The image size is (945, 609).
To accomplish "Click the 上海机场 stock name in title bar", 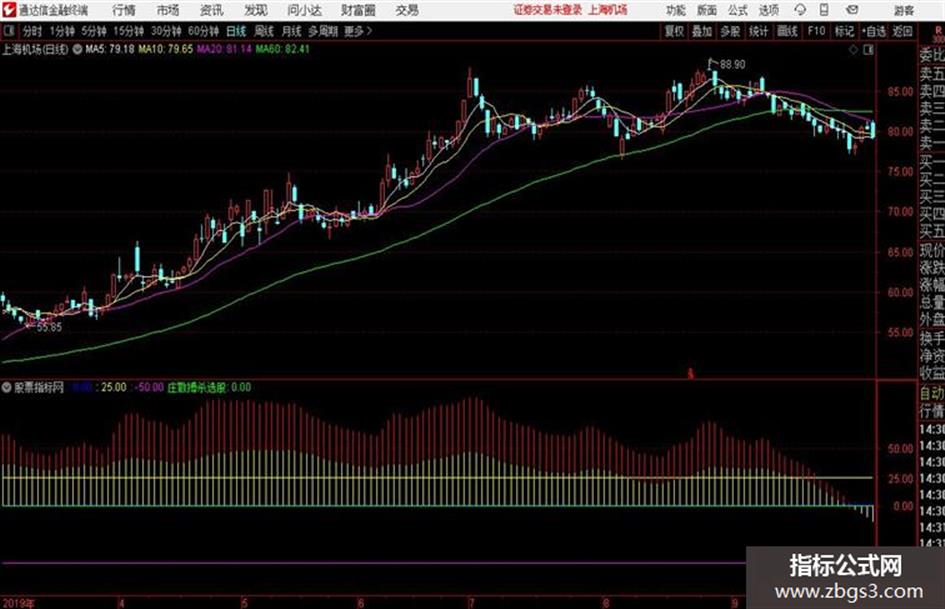I will coord(608,10).
